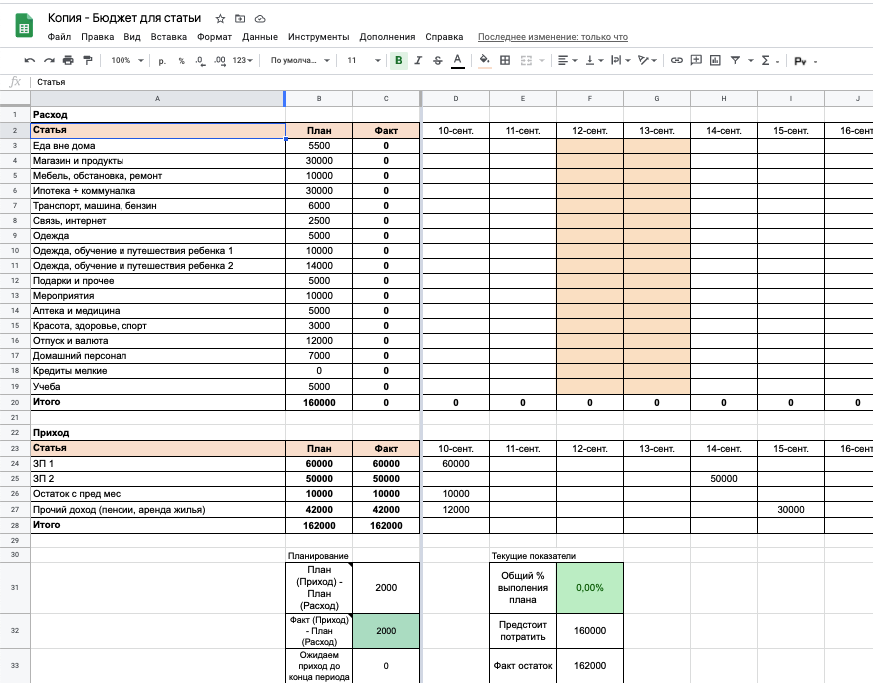This screenshot has width=873, height=683.
Task: Select column F header
Action: point(590,99)
